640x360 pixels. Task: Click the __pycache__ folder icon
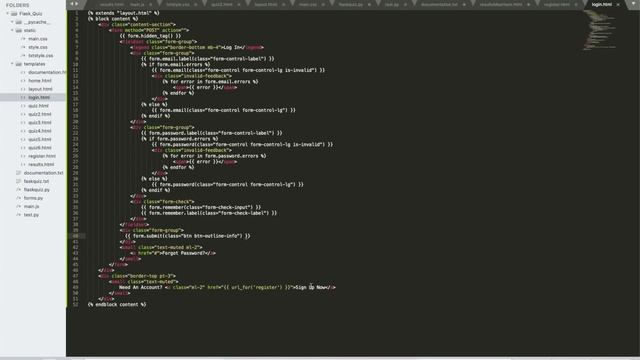pos(19,22)
